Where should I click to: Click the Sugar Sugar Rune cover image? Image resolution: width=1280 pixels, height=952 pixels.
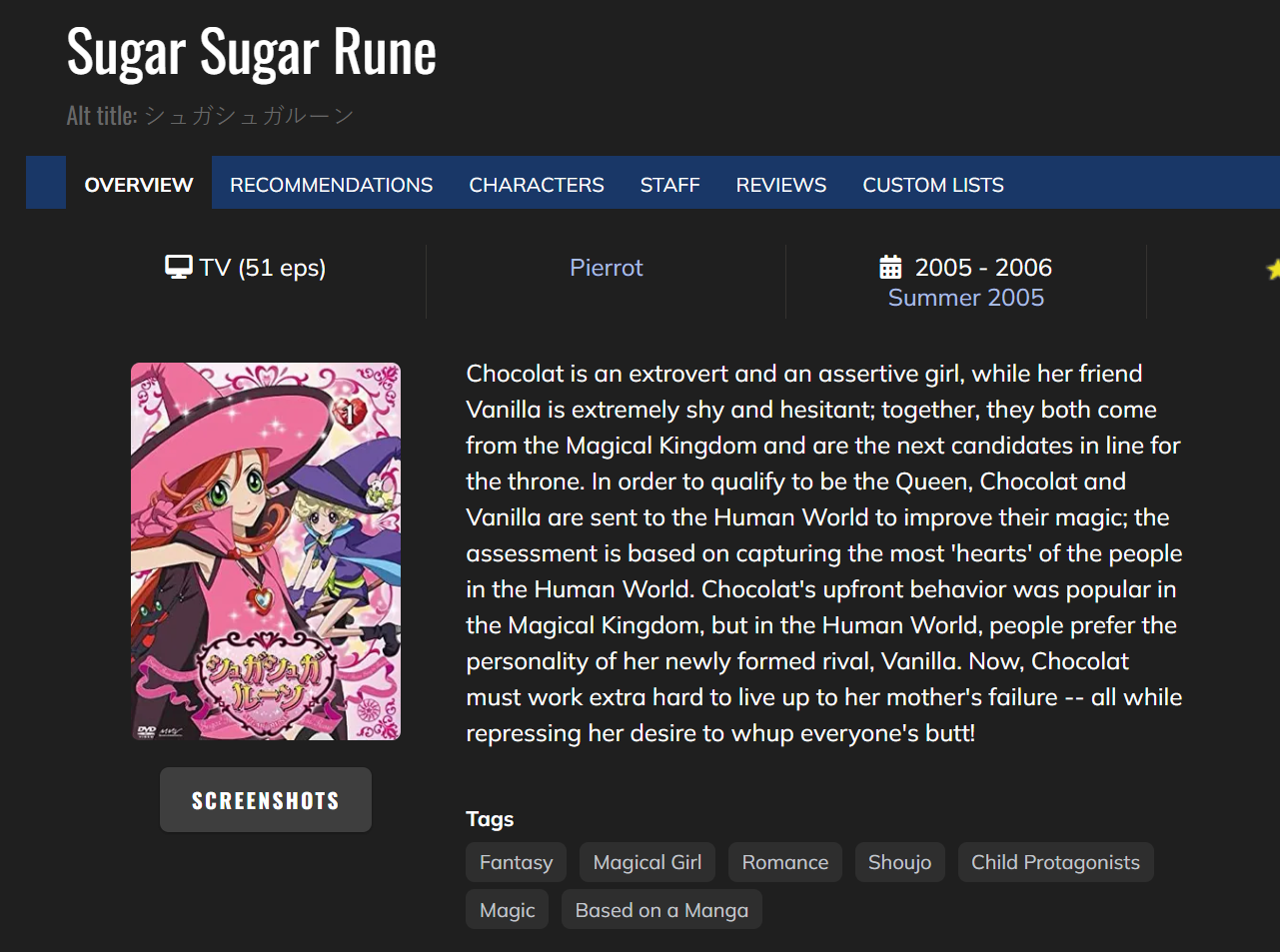pos(266,551)
